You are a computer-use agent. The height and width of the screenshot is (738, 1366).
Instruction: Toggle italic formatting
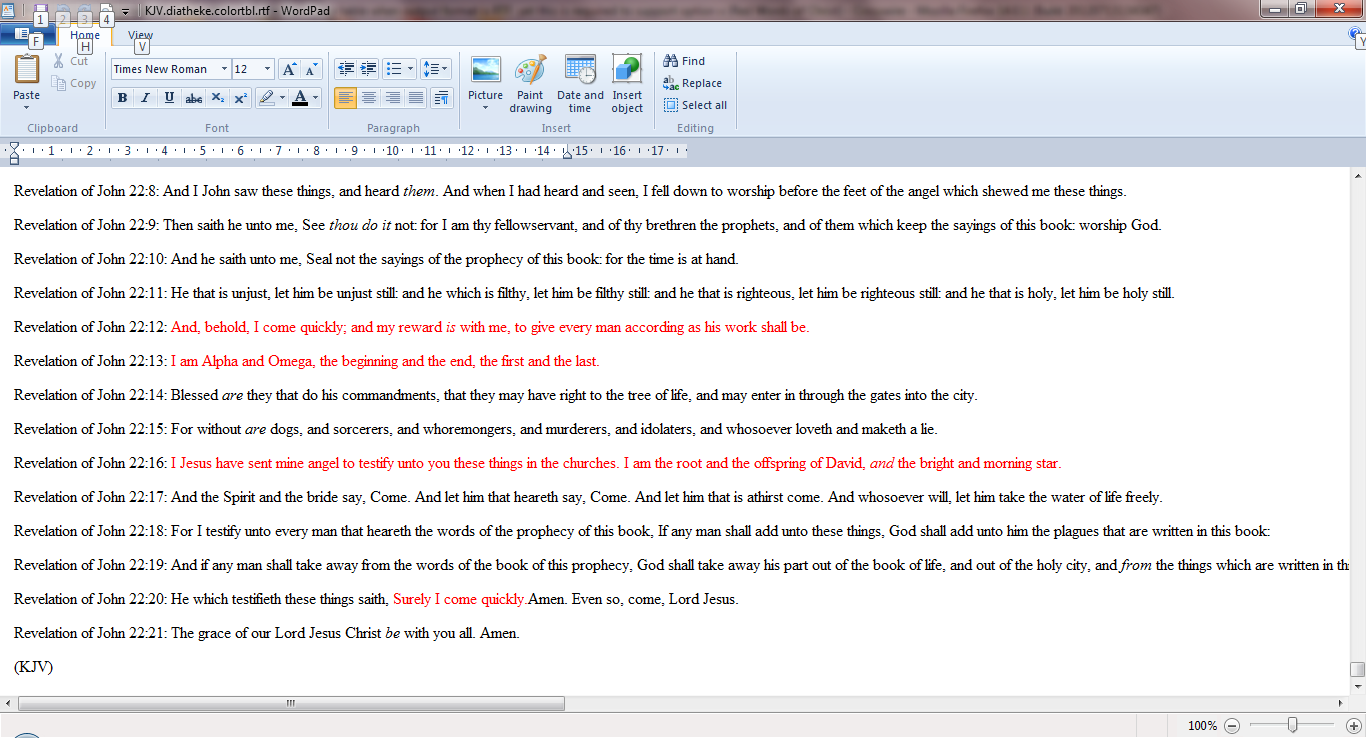(146, 98)
